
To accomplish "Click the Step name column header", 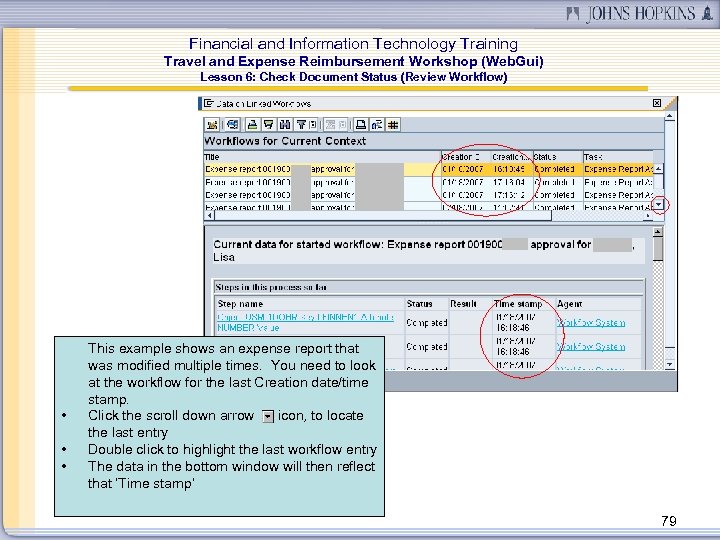I will (x=309, y=304).
